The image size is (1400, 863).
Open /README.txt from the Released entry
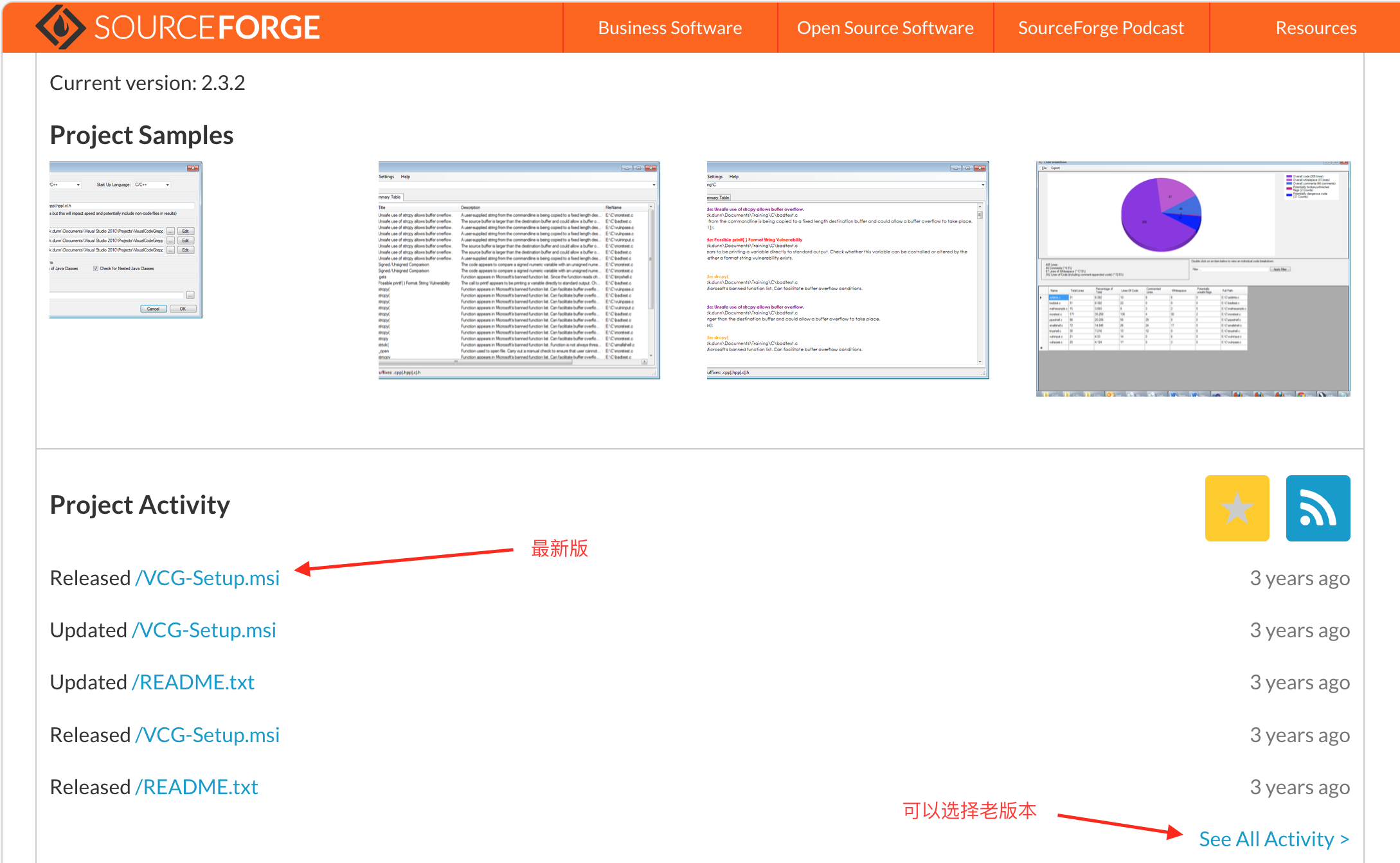[197, 786]
